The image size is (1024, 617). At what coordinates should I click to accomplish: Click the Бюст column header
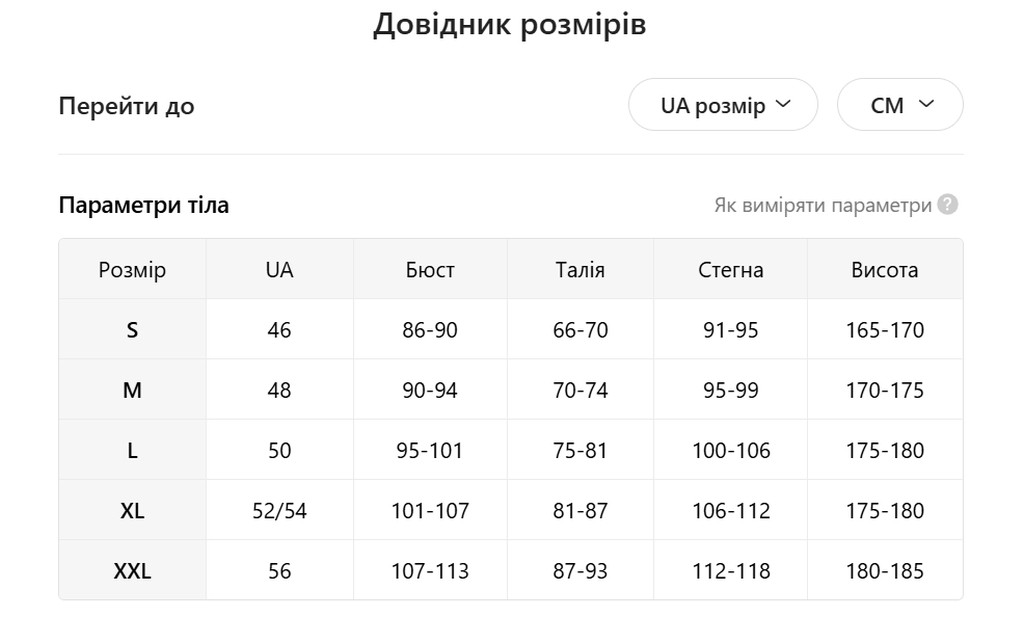(x=430, y=269)
